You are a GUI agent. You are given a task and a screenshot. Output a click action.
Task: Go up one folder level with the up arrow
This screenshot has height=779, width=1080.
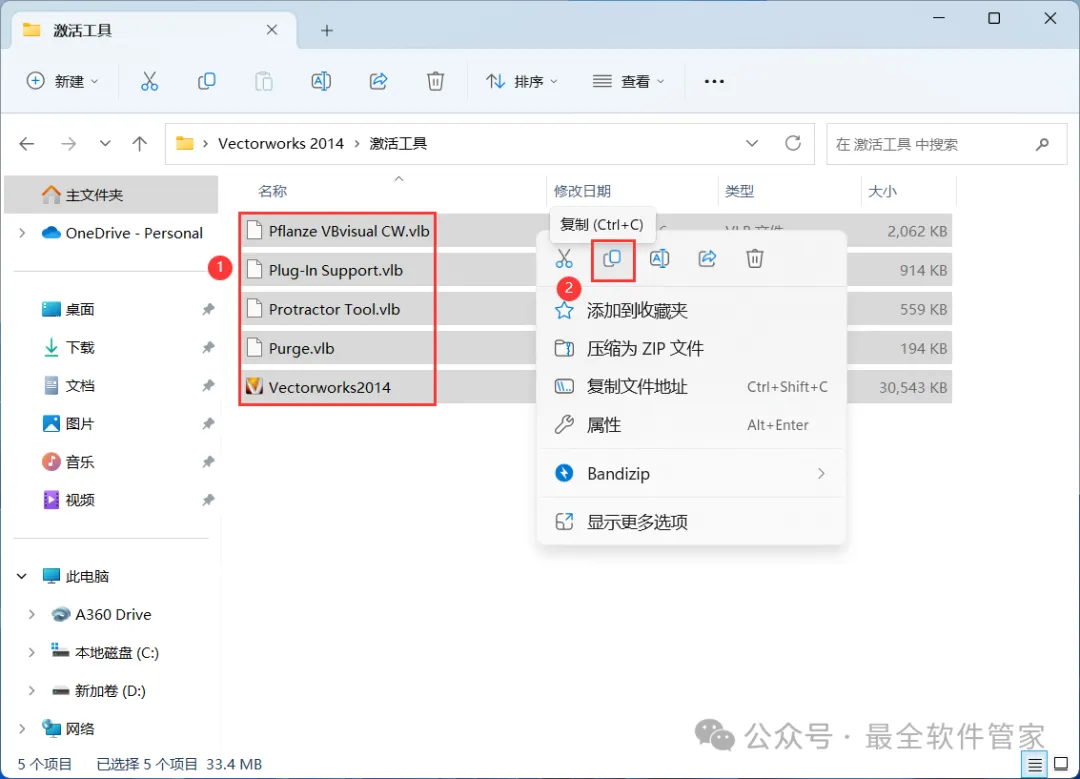point(140,143)
